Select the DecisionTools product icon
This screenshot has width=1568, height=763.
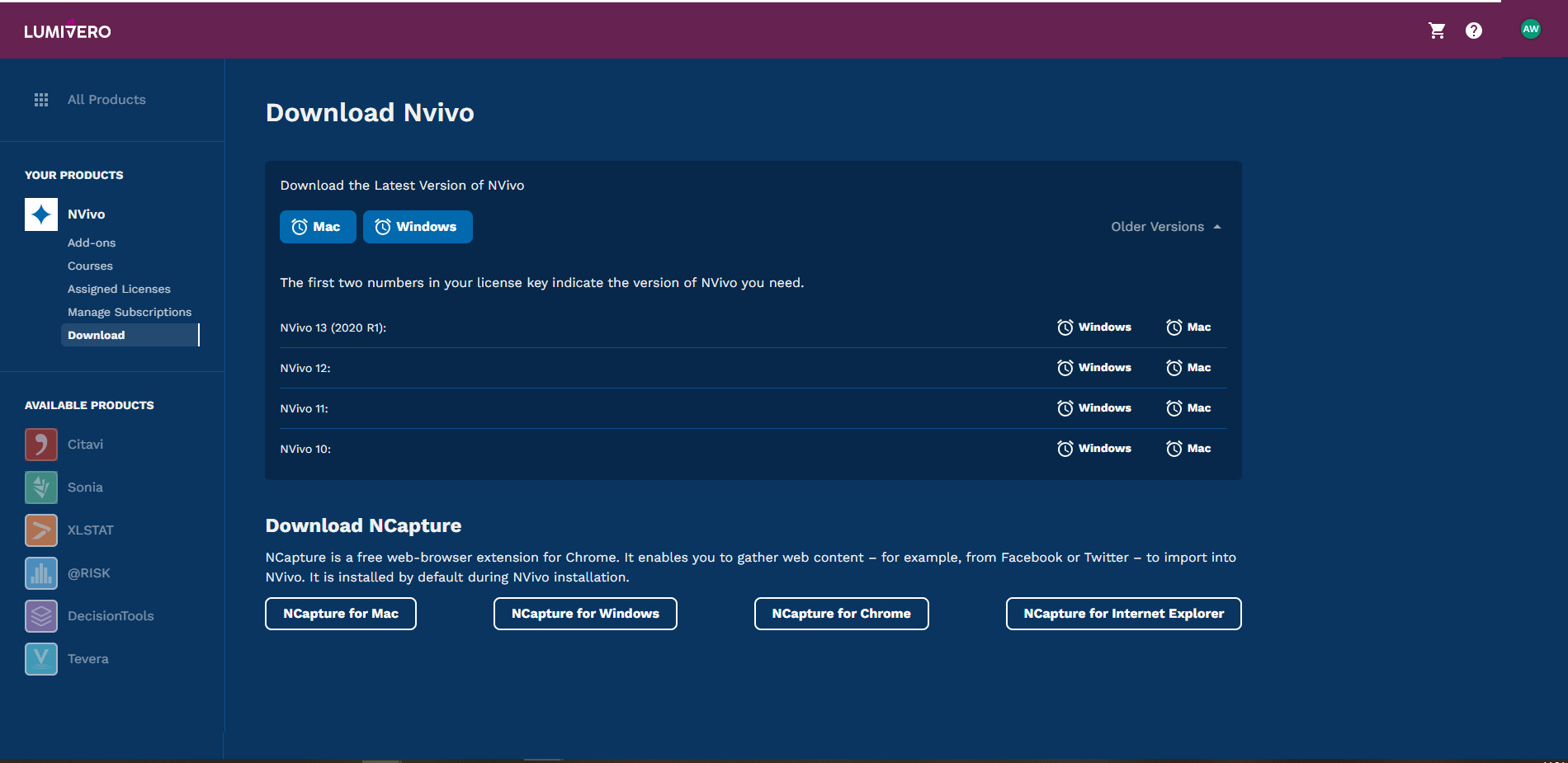click(x=40, y=615)
